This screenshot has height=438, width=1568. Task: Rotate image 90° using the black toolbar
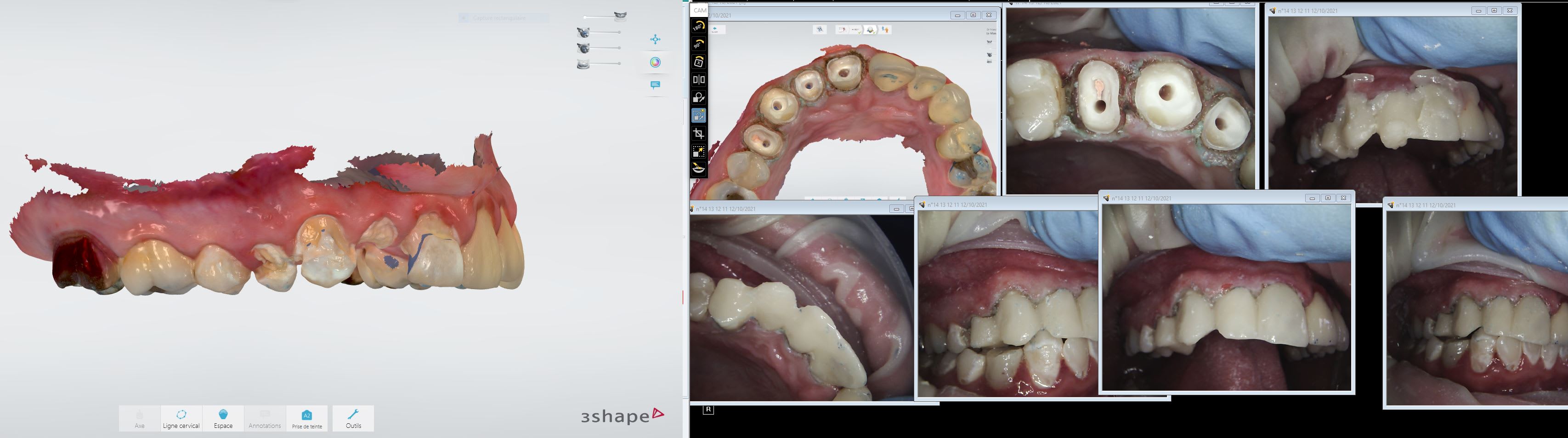pyautogui.click(x=698, y=45)
